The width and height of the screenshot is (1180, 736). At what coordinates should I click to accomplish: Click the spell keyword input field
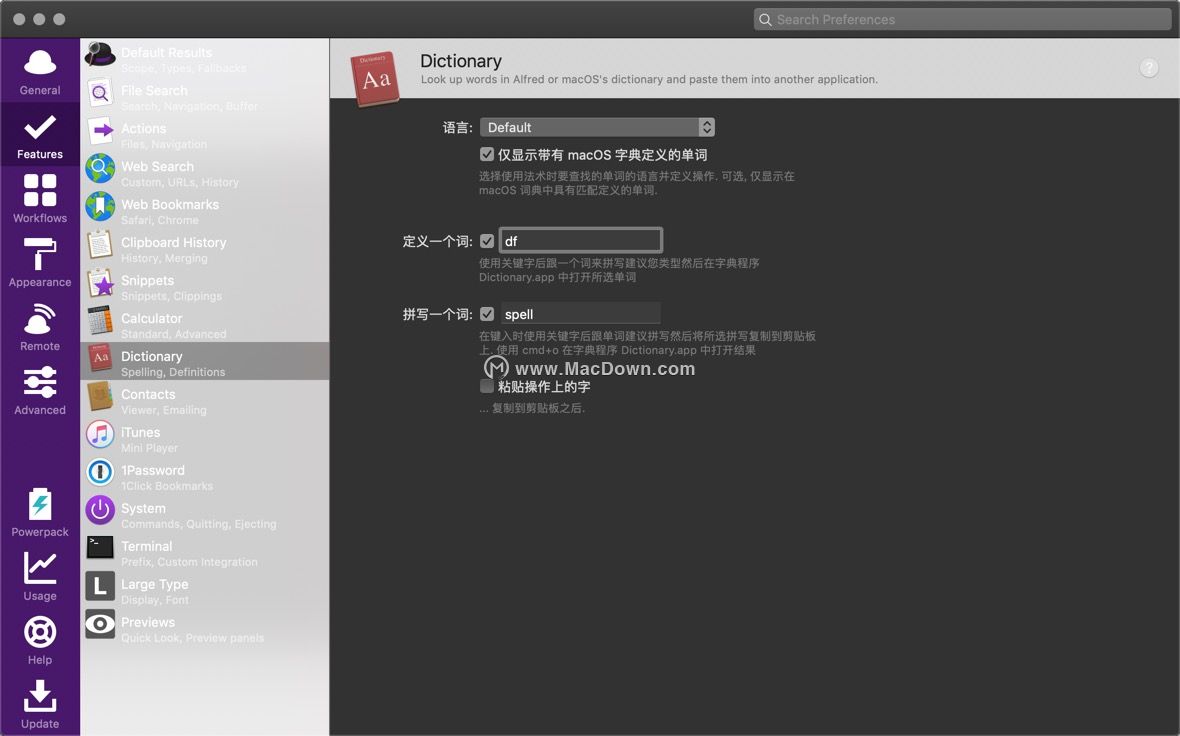[580, 314]
